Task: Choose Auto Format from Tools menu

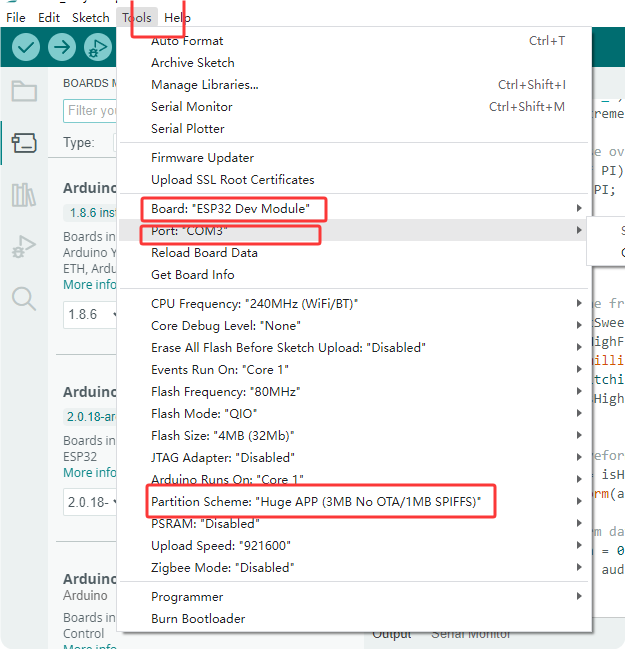Action: click(x=354, y=41)
